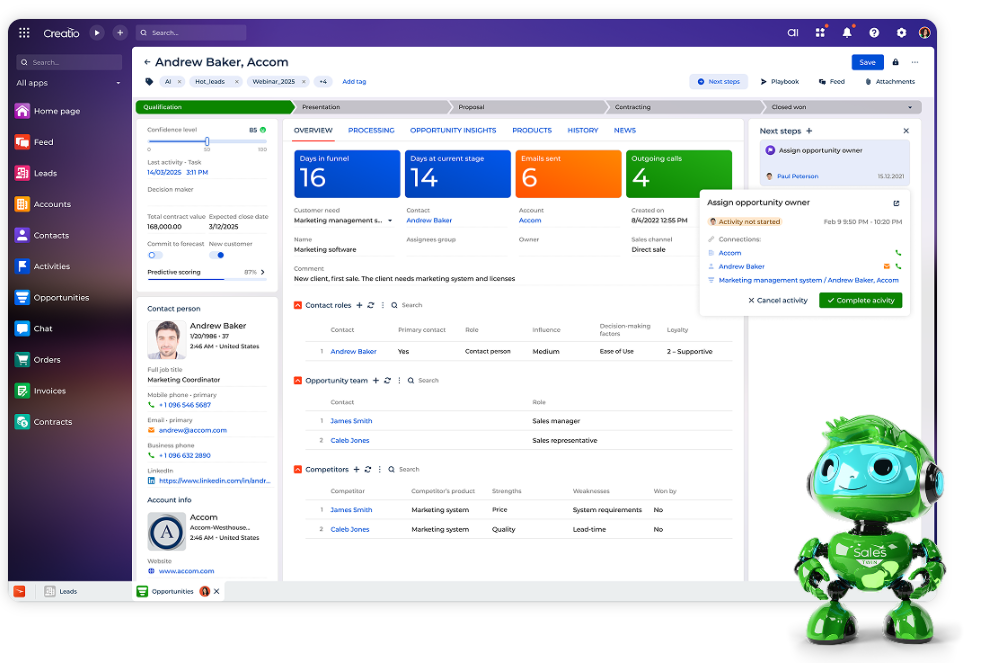Switch to the Products tab

click(531, 130)
